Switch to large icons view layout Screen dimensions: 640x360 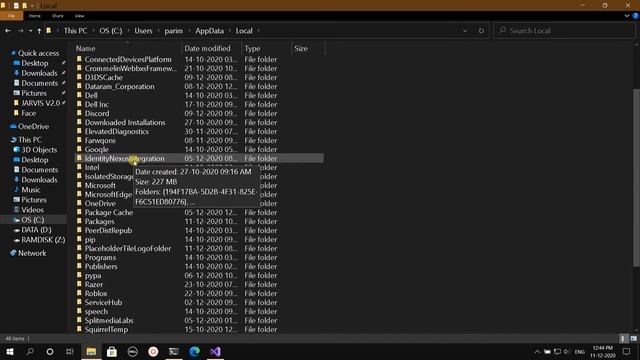coord(633,338)
